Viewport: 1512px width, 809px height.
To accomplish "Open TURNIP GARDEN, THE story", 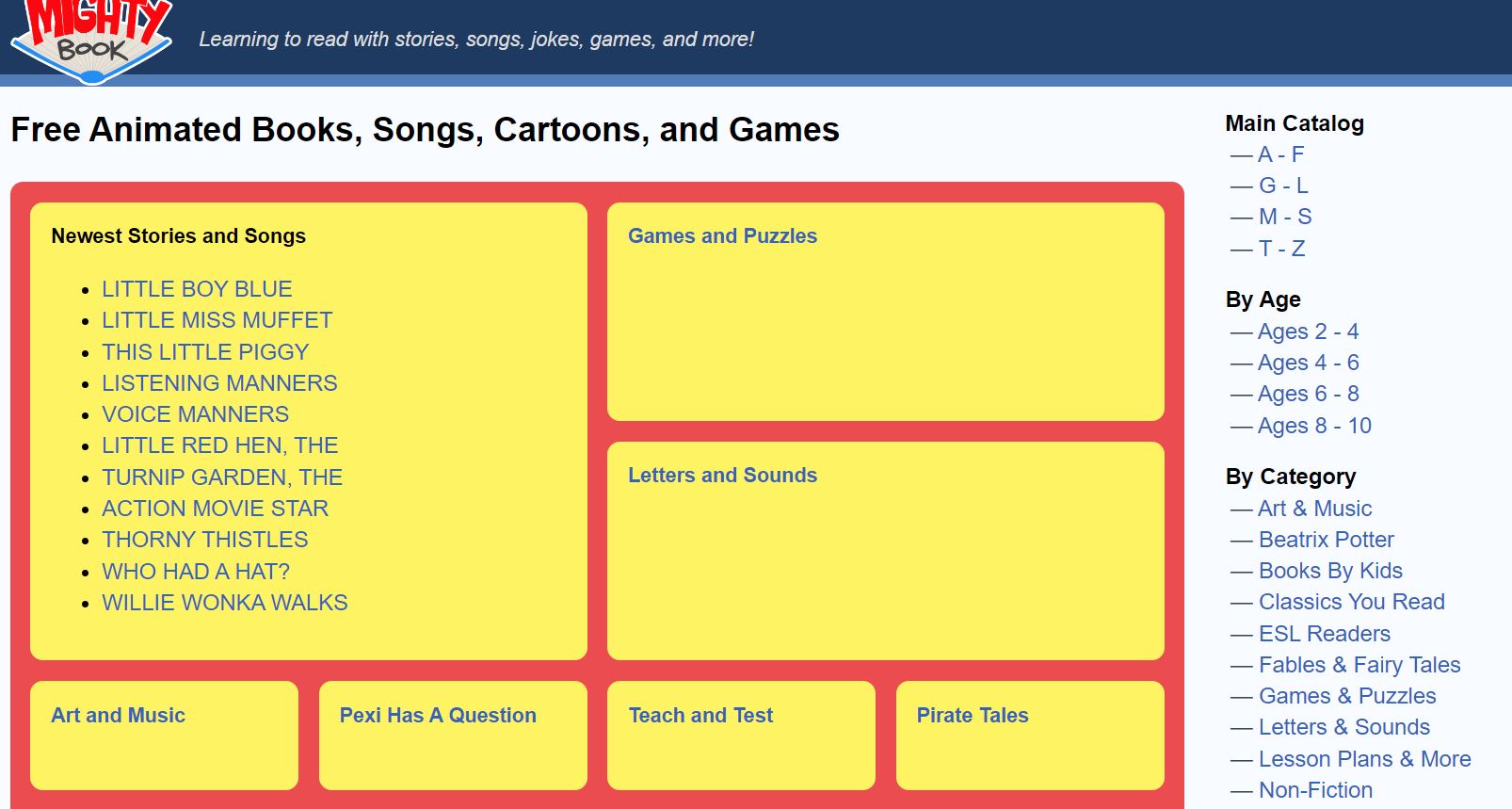I will point(222,477).
